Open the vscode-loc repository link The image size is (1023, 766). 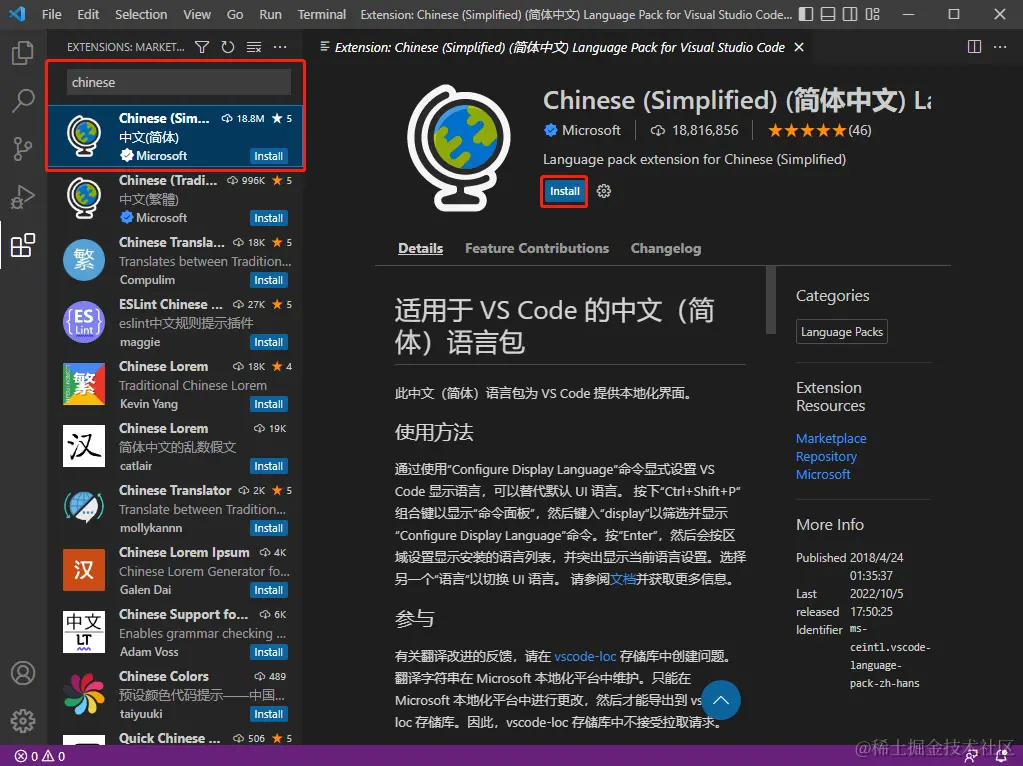[585, 656]
